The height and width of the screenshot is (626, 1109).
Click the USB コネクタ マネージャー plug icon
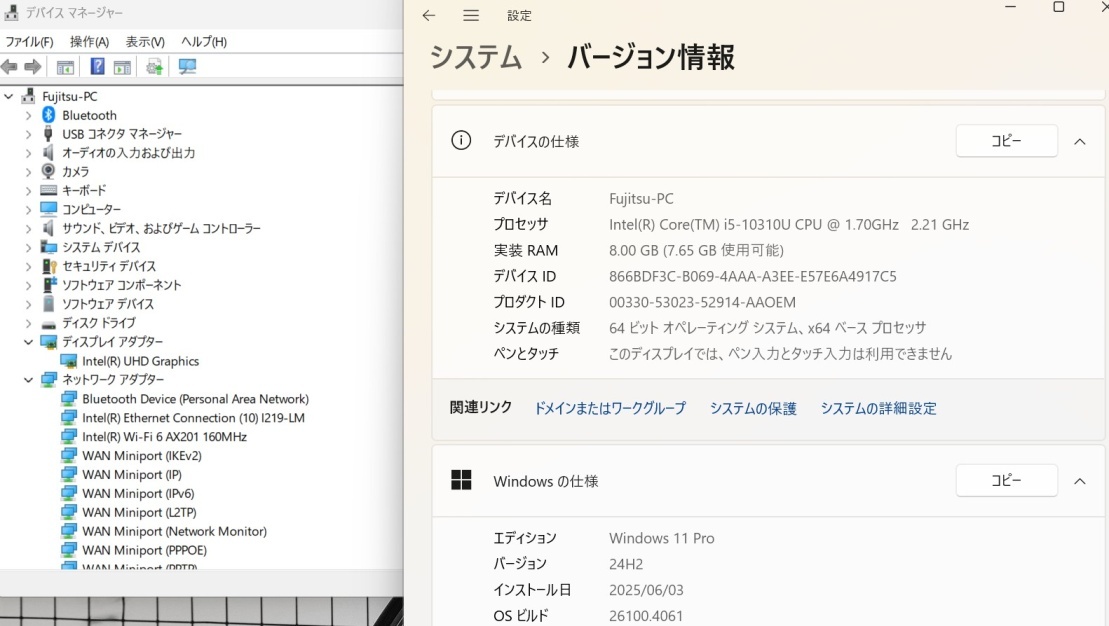coord(48,134)
